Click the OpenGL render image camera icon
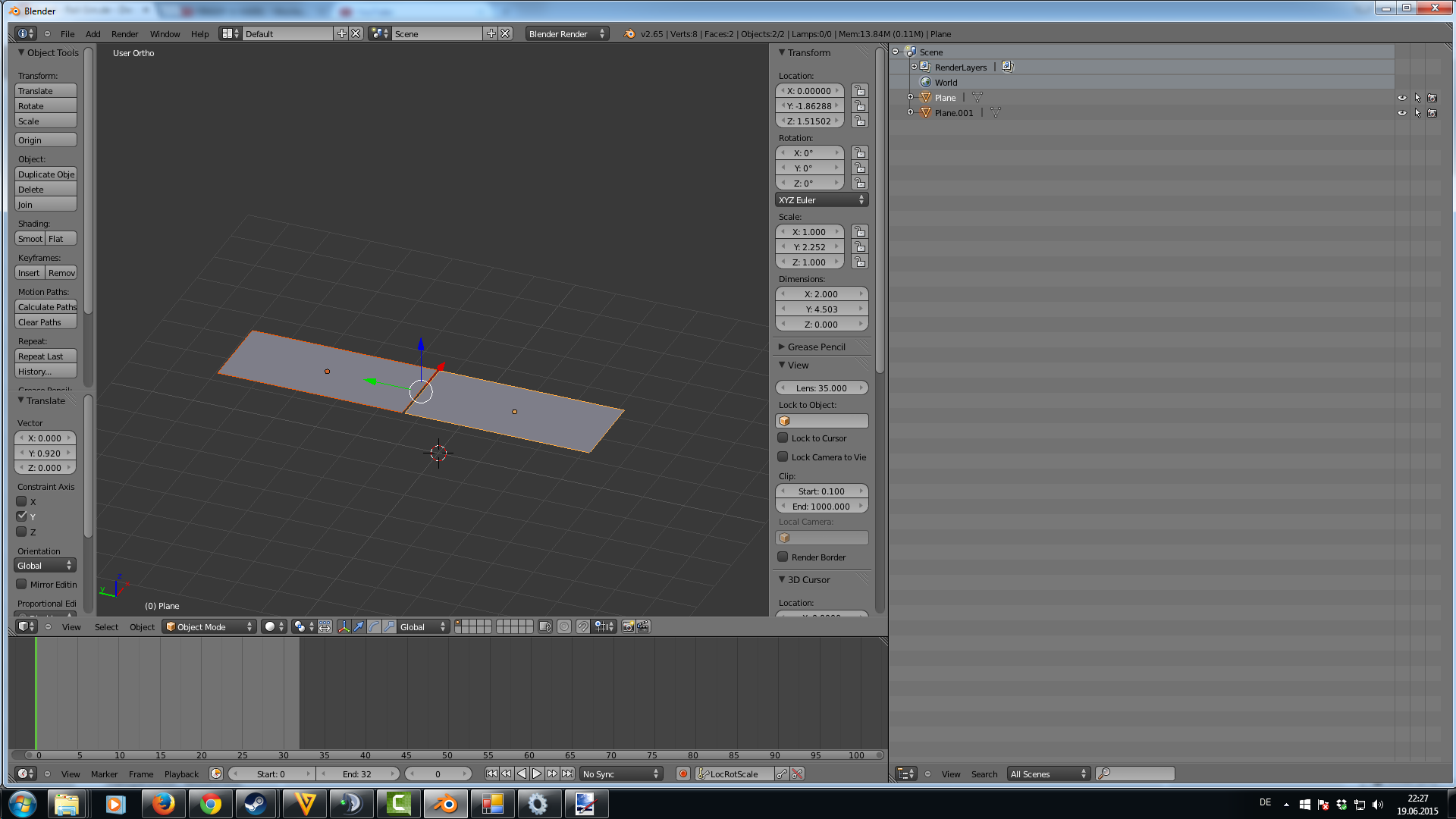 coord(628,626)
